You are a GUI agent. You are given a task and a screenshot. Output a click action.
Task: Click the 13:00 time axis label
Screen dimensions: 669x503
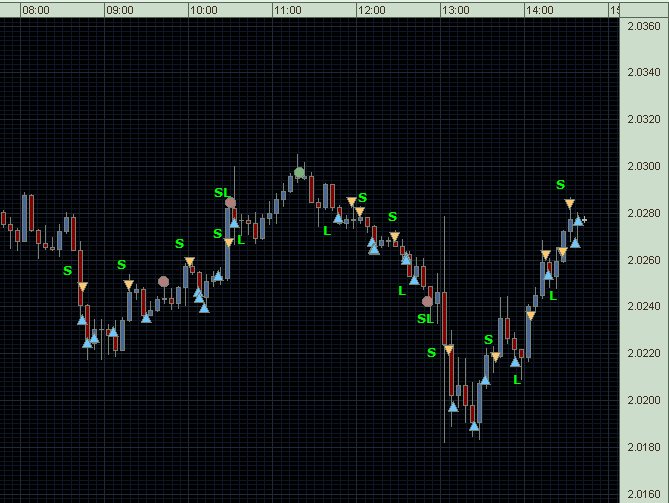456,10
